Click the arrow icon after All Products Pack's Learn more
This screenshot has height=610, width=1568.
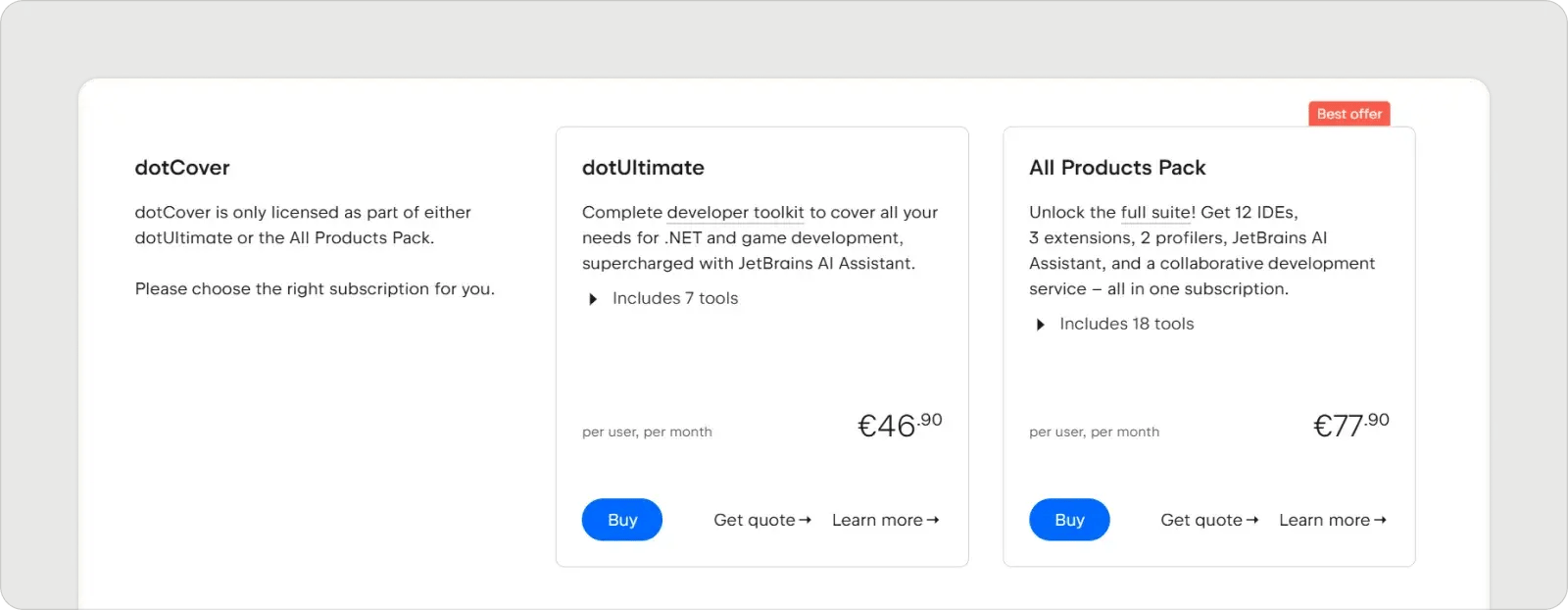click(1380, 520)
